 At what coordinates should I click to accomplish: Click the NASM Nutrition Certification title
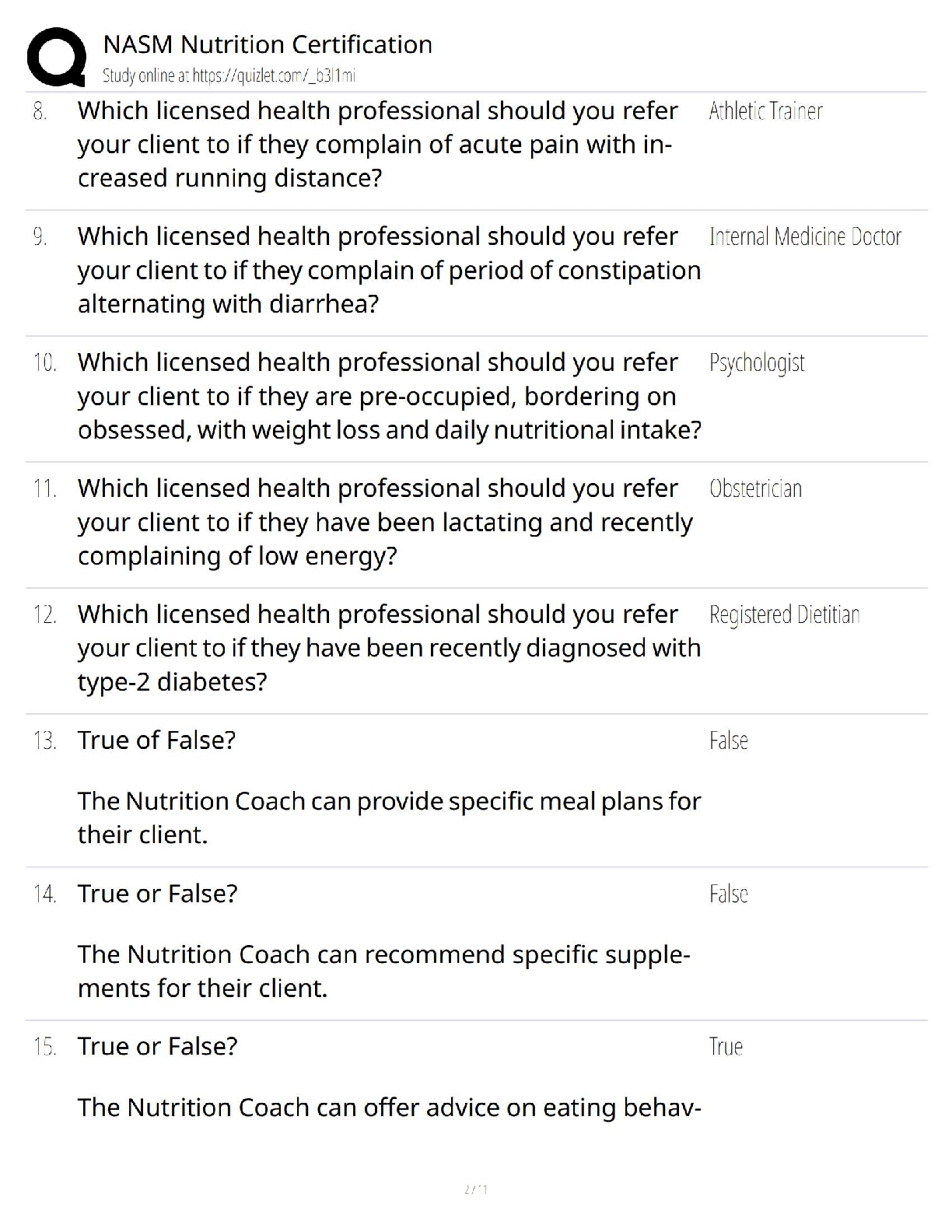coord(268,44)
